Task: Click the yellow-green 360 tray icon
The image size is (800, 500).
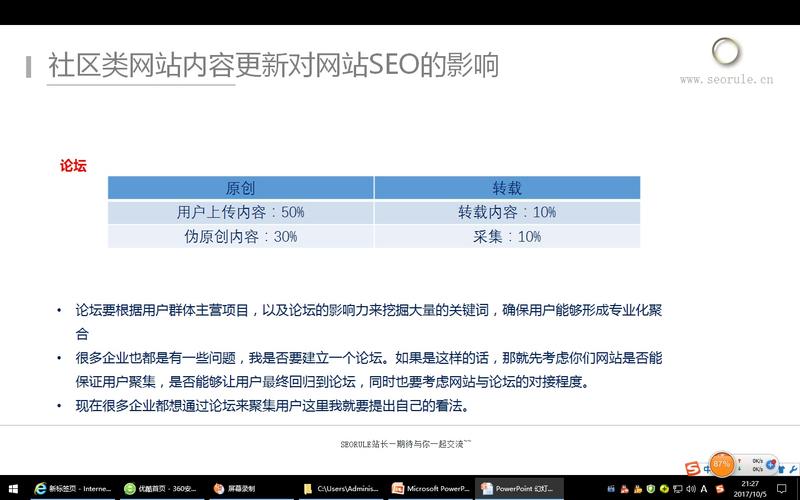Action: (x=664, y=489)
